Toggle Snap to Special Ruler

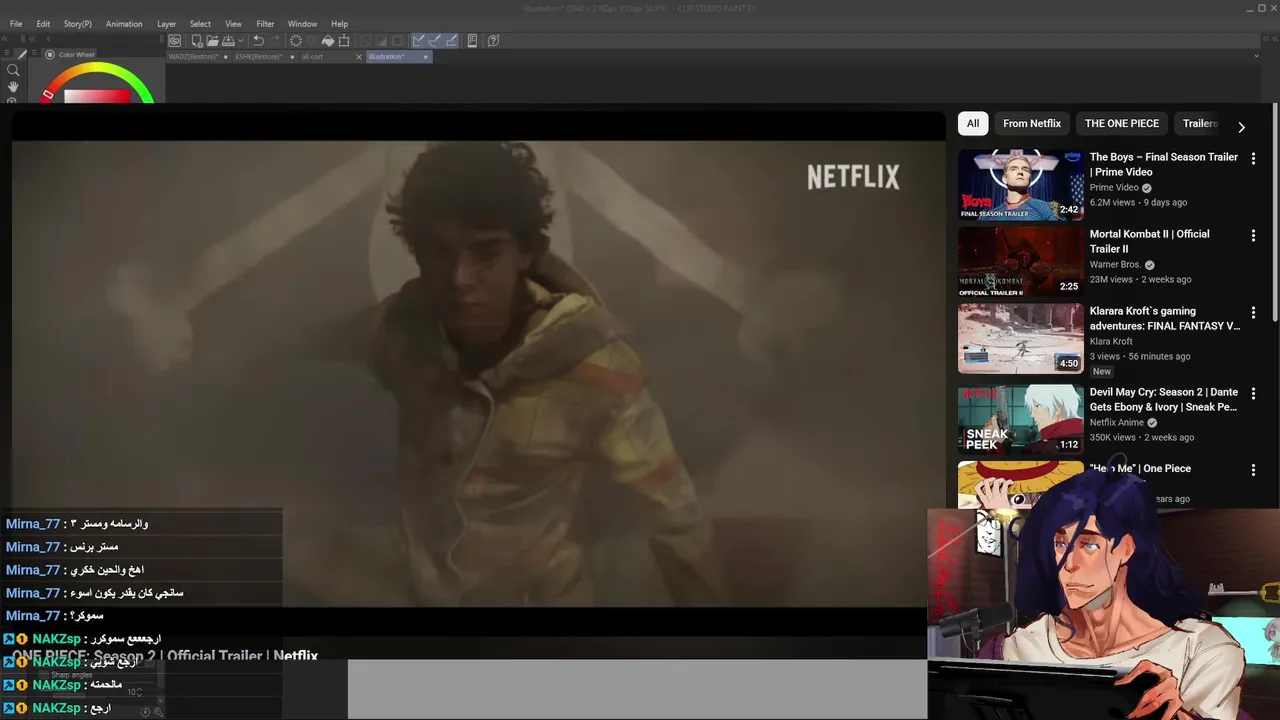click(435, 41)
